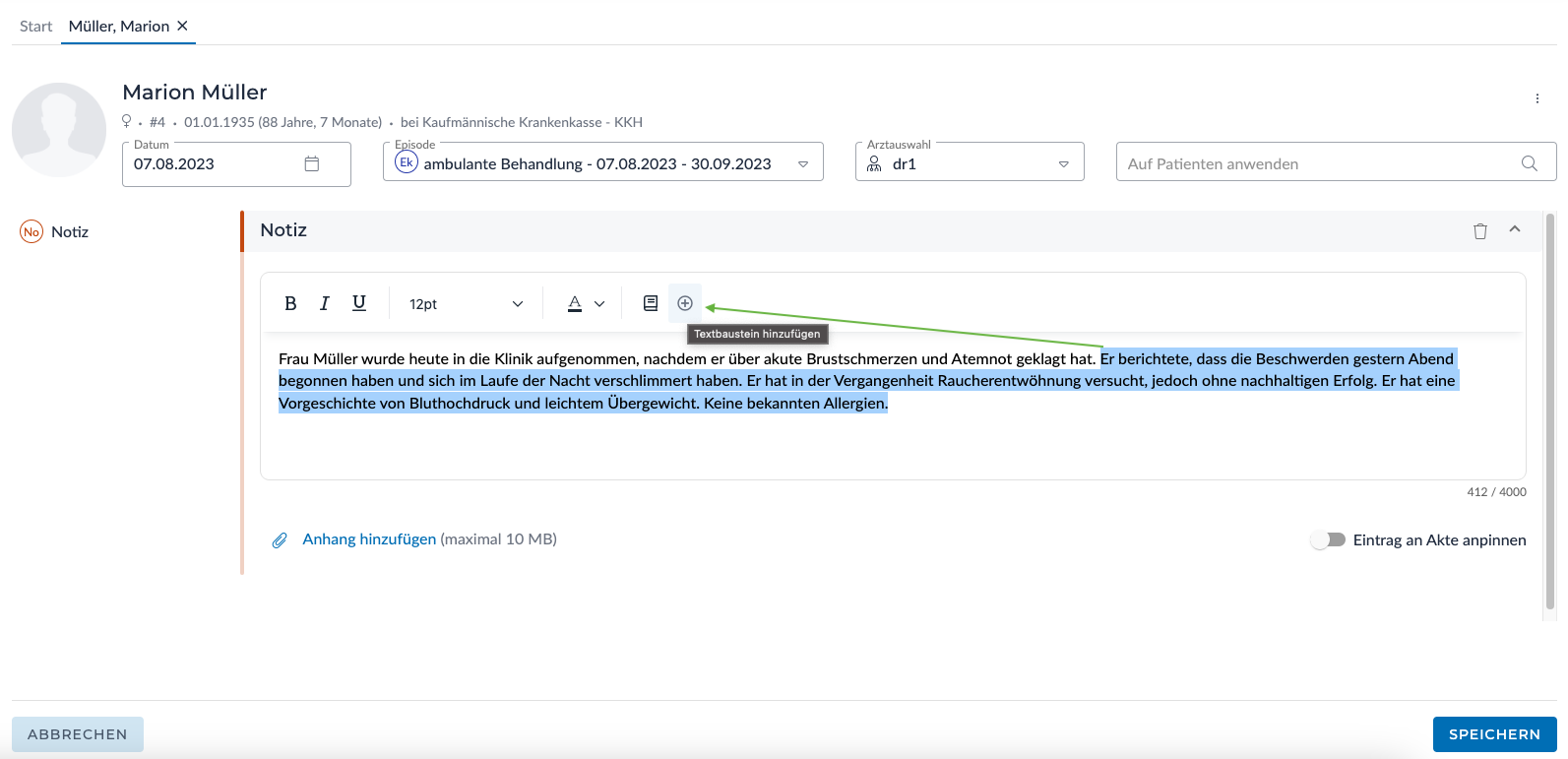
Task: Collapse the Notiz section
Action: [x=1515, y=229]
